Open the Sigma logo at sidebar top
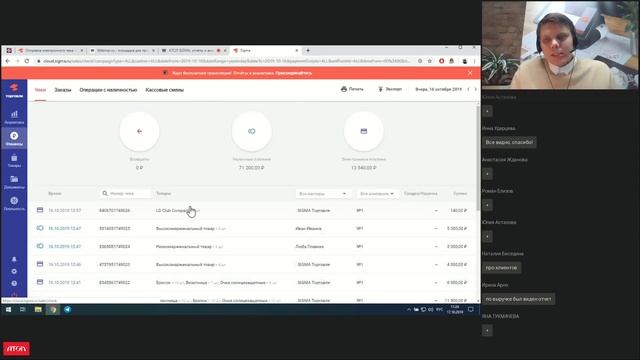Image resolution: width=640 pixels, height=360 pixels. [14, 91]
